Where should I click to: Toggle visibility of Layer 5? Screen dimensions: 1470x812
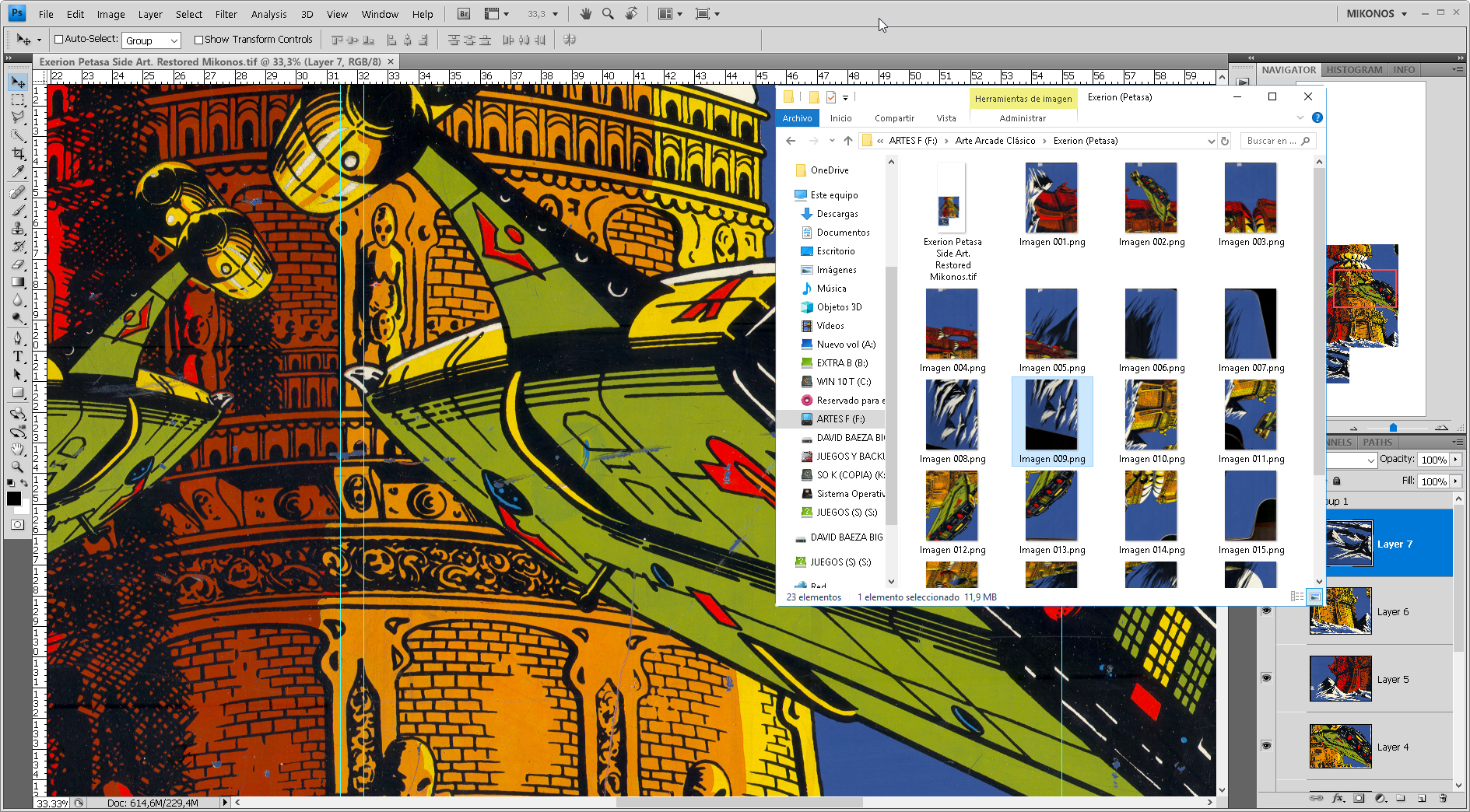click(x=1266, y=679)
